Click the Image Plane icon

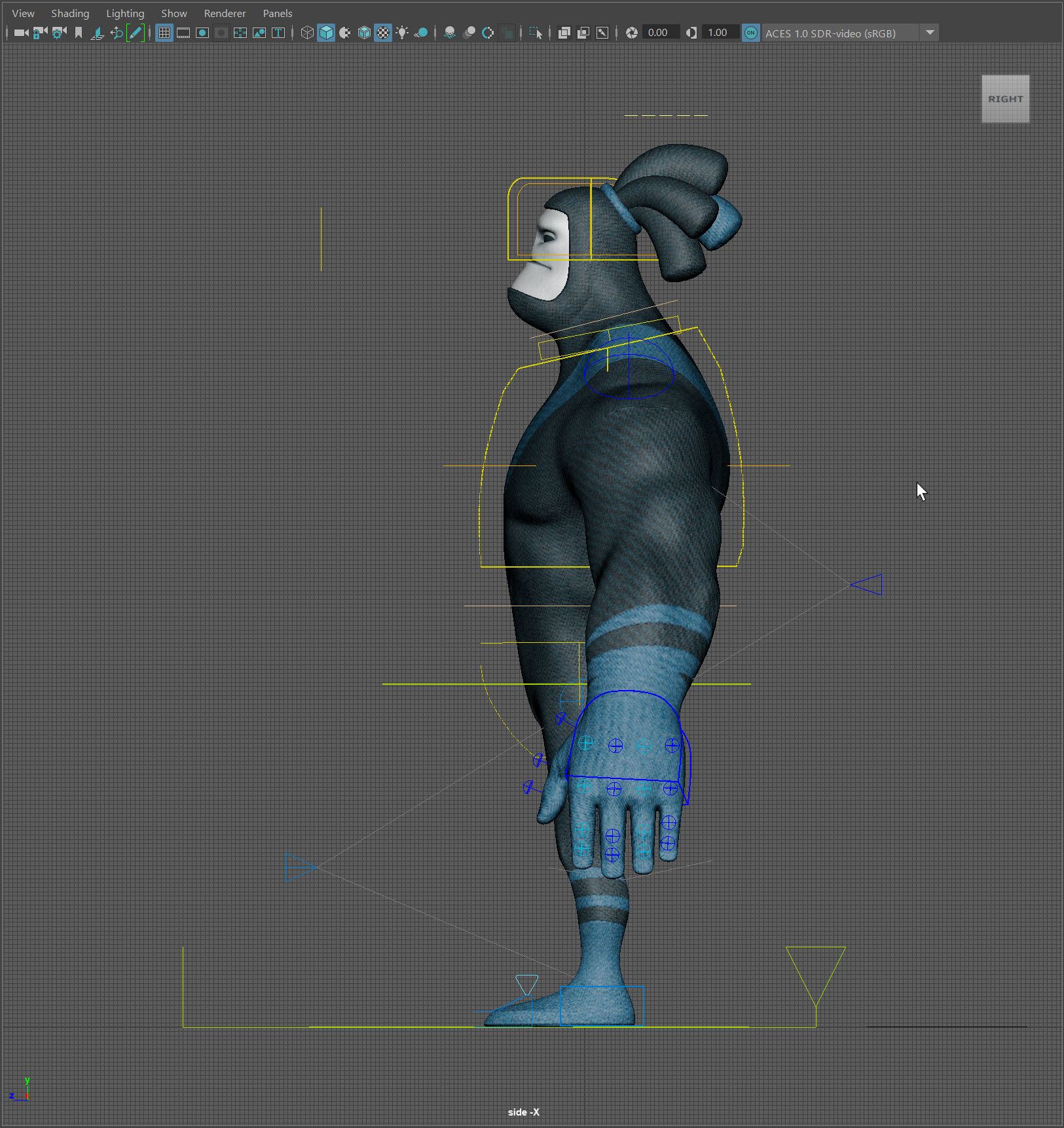(98, 33)
